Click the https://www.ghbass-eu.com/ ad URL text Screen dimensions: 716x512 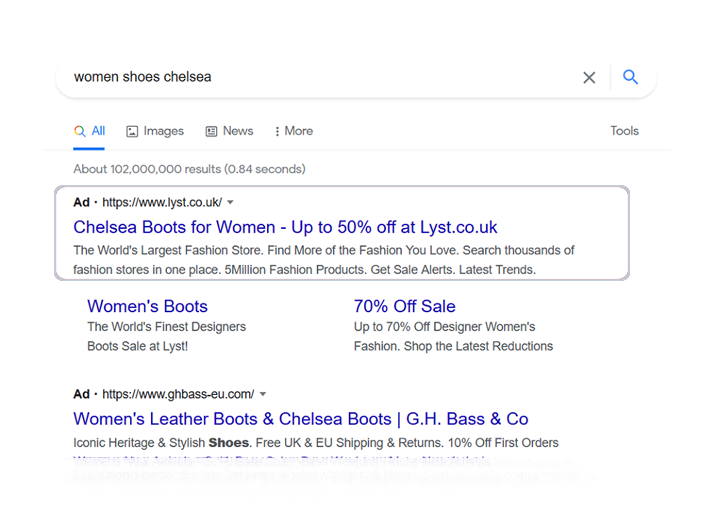[177, 394]
